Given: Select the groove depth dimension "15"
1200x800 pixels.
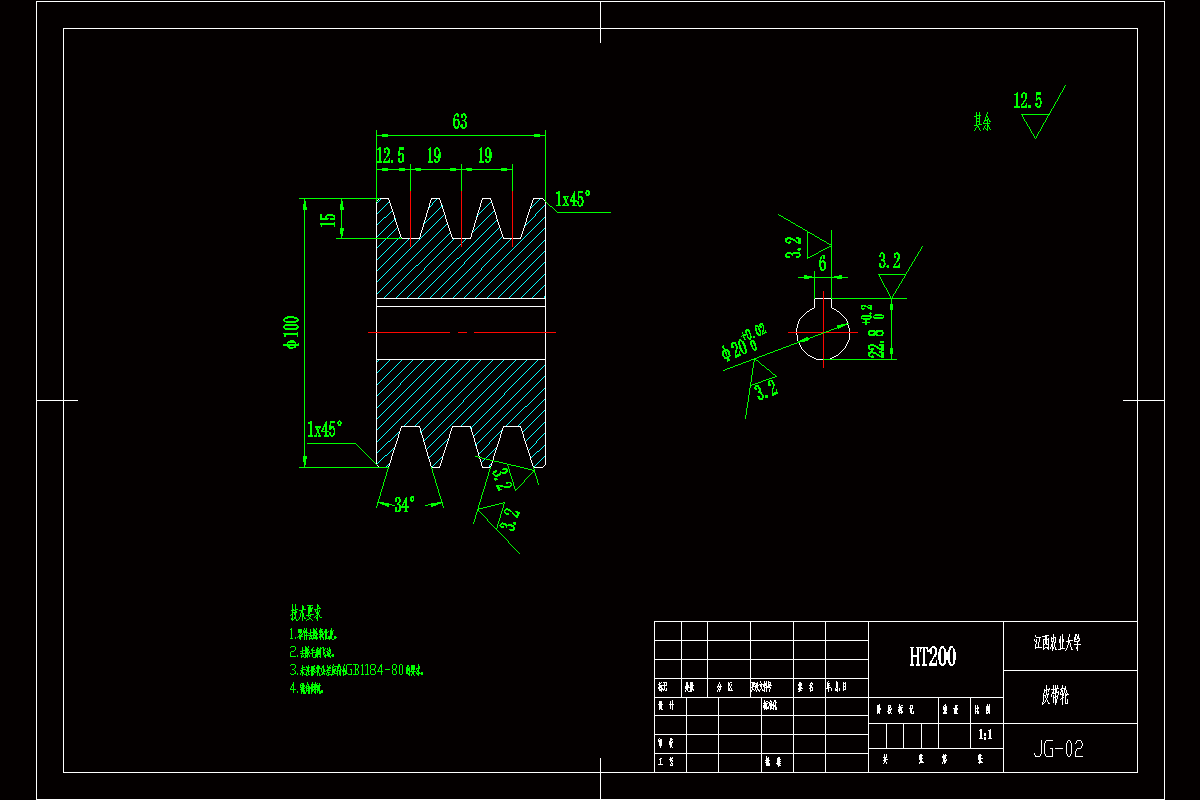Looking at the screenshot, I should pyautogui.click(x=328, y=219).
